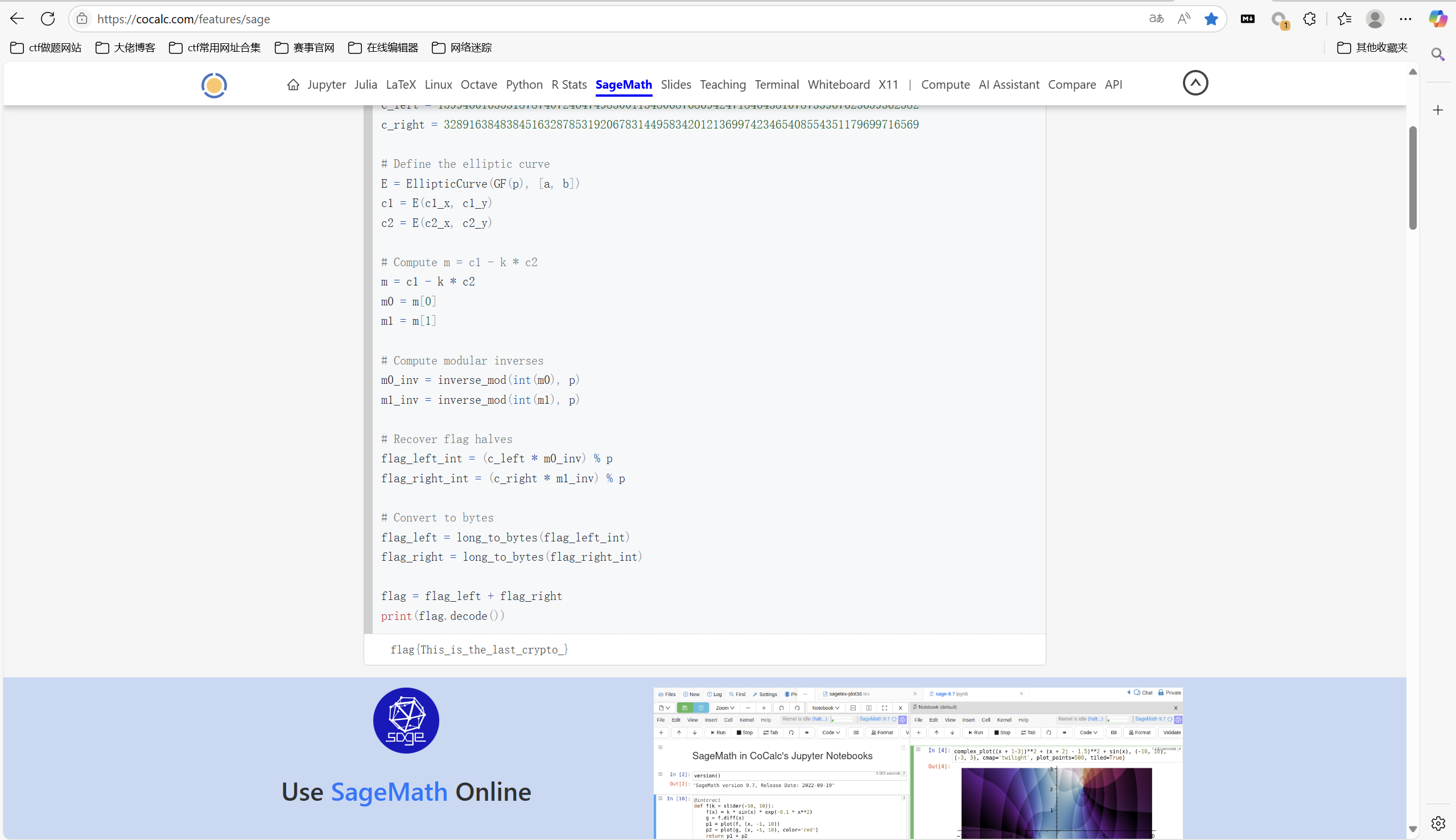Open the translate page icon
Screen dimensions: 1456x840
1156,18
